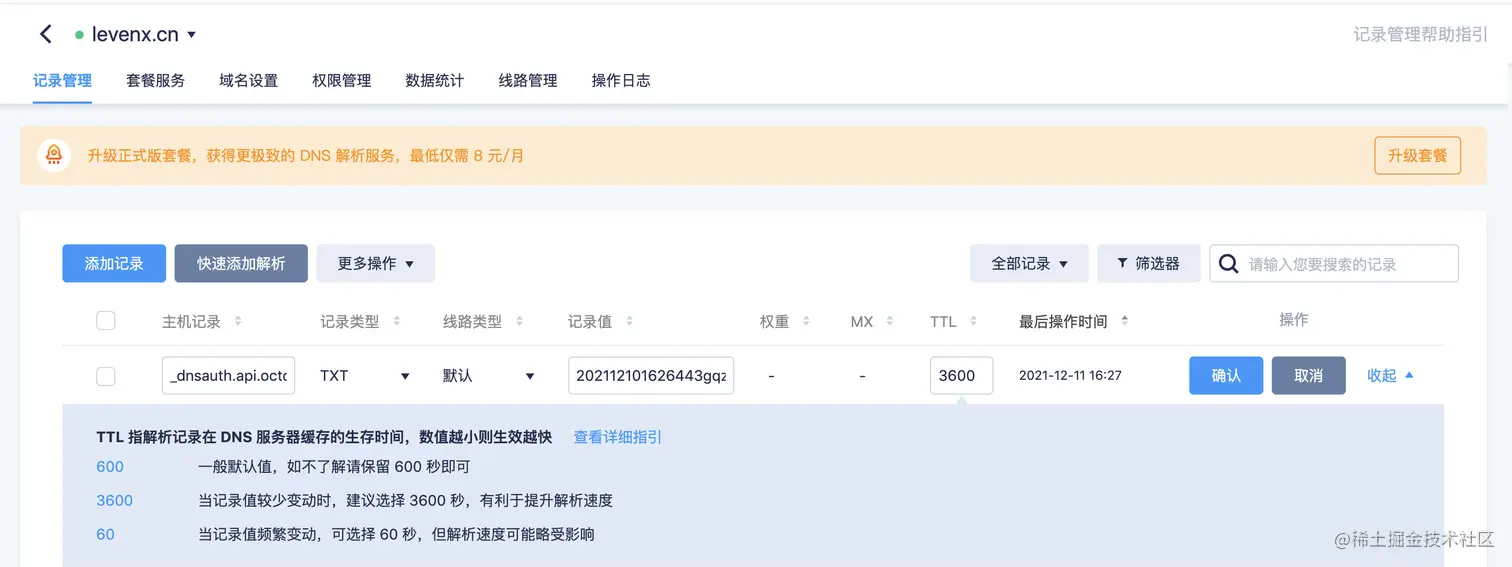Click the 快速添加解析 button
Screen dimensions: 1512x567
click(x=241, y=263)
